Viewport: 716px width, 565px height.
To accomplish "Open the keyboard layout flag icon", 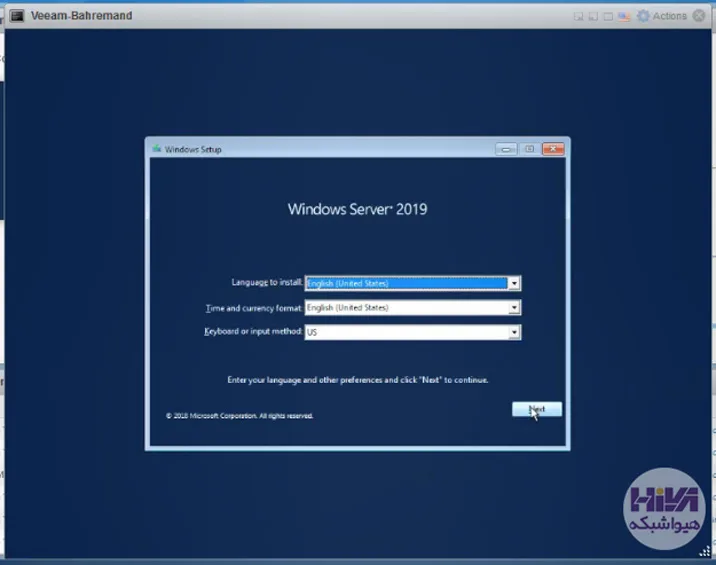I will coord(624,16).
